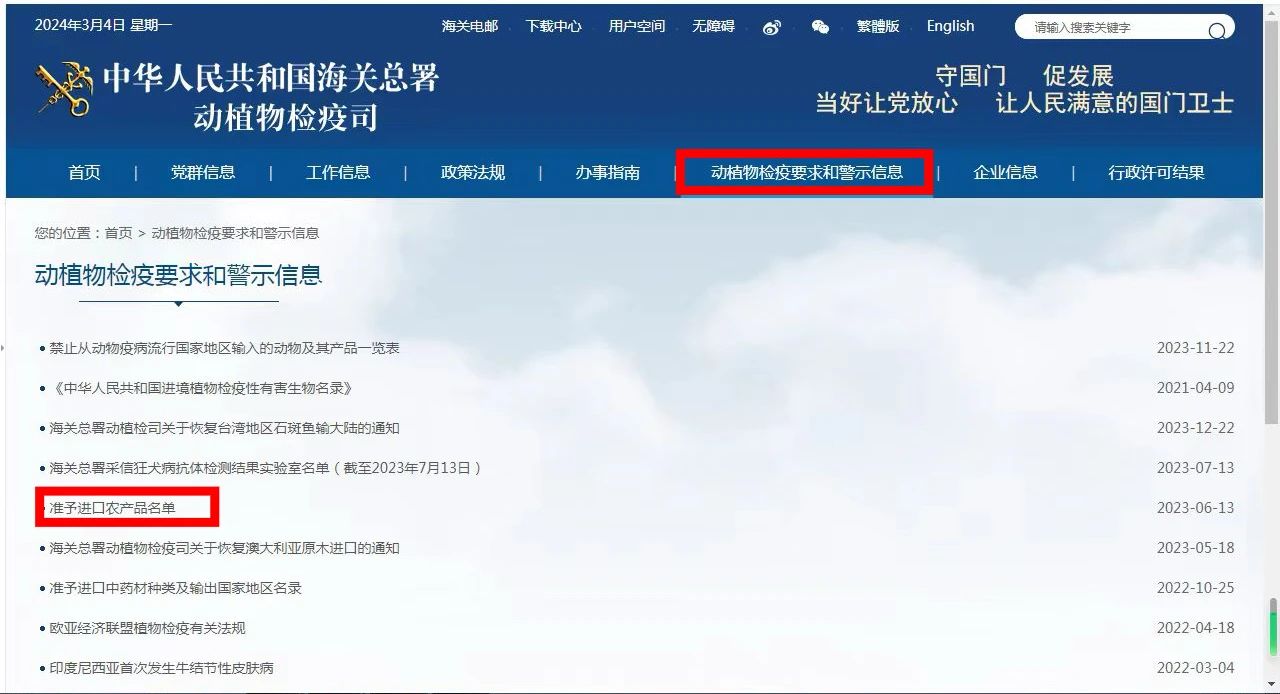The image size is (1280, 694).
Task: Click the keyword search input field
Action: 1110,28
